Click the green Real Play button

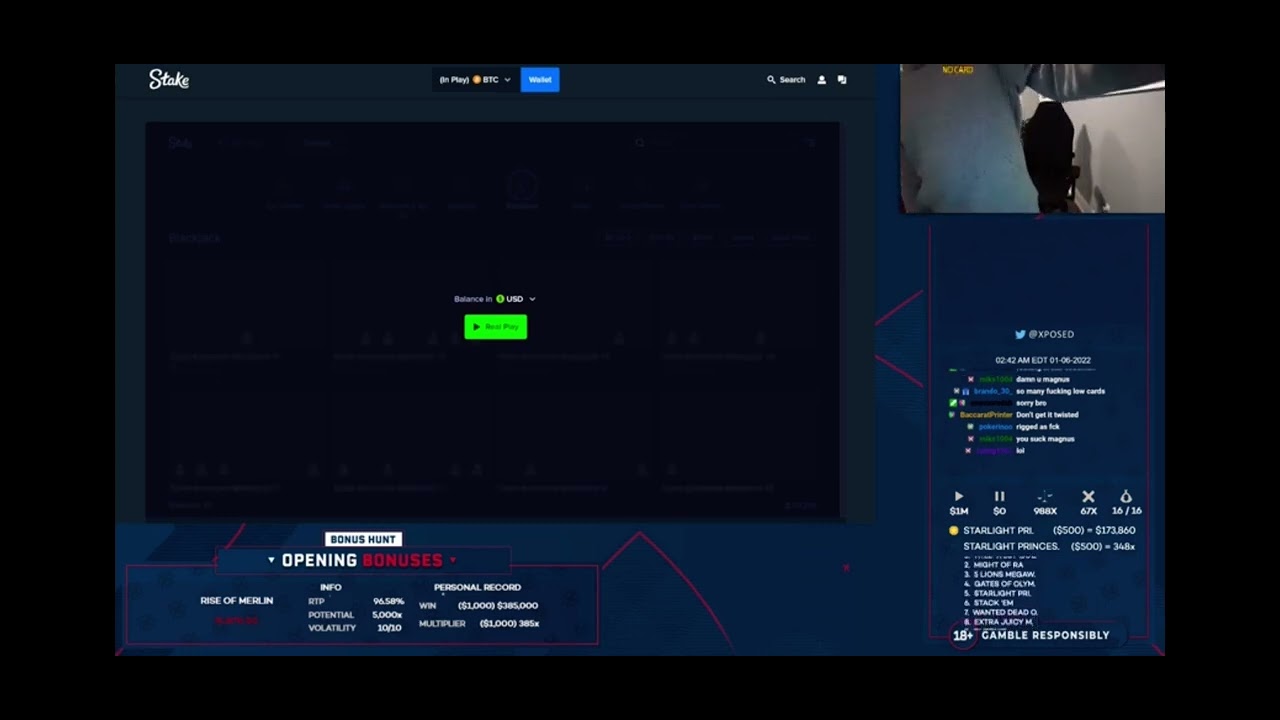coord(495,327)
